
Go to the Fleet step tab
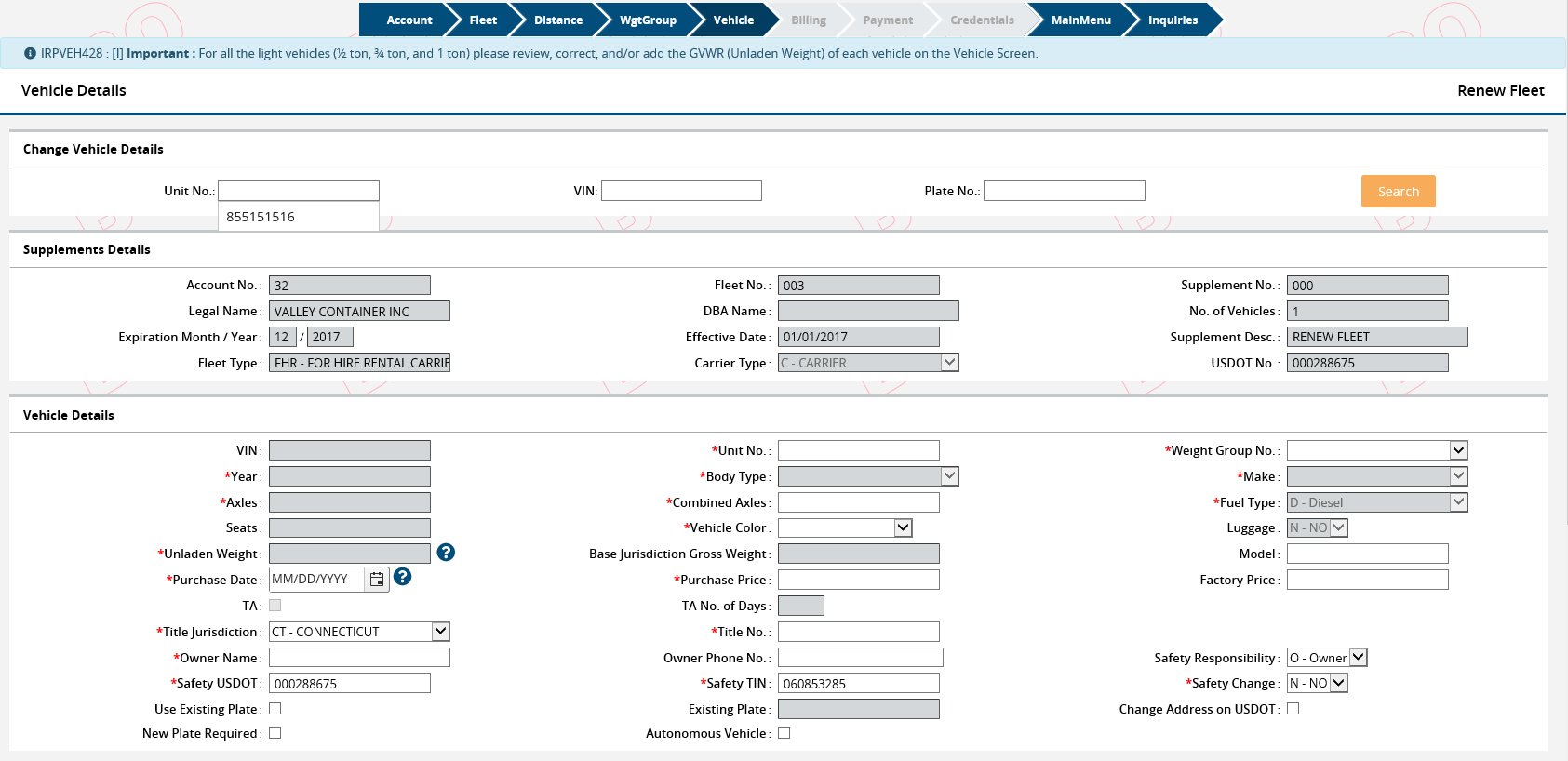click(482, 20)
